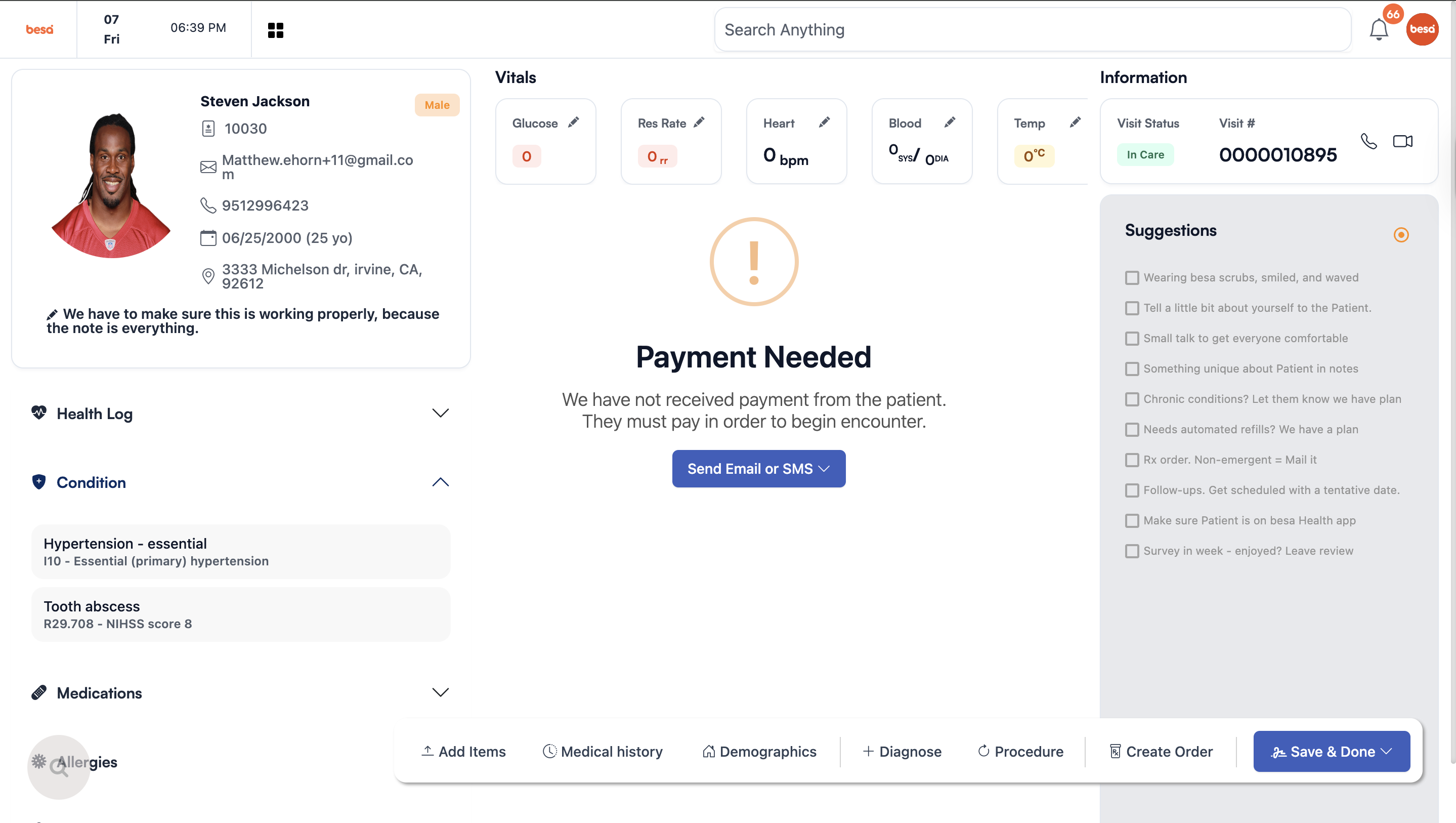Open the besa user avatar menu

coord(1422,29)
